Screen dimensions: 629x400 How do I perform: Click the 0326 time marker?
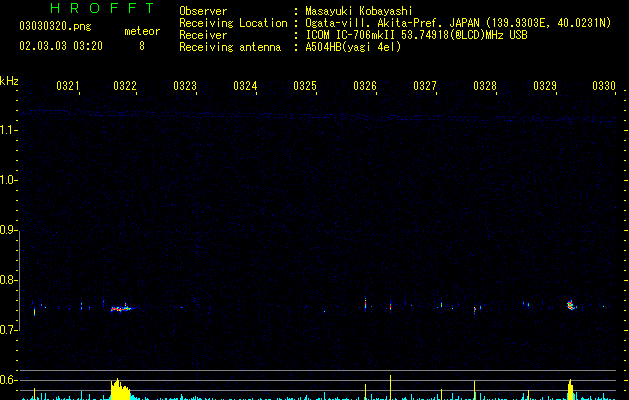(x=365, y=86)
